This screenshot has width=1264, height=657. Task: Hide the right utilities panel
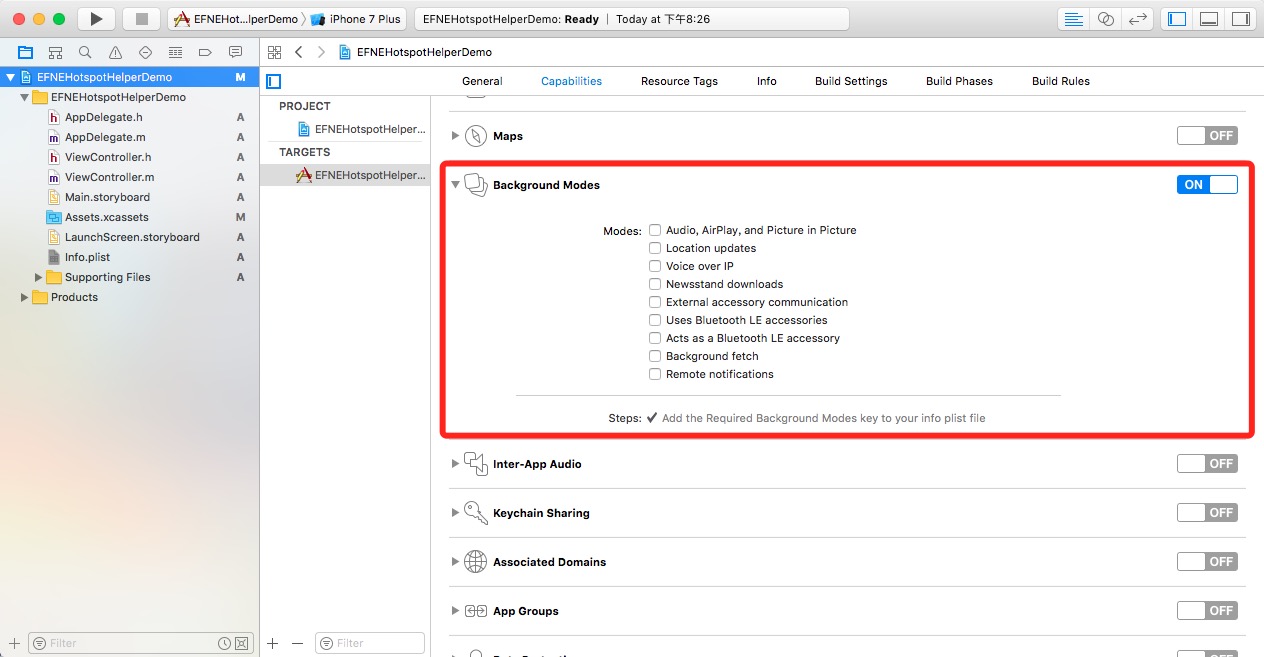point(1240,19)
